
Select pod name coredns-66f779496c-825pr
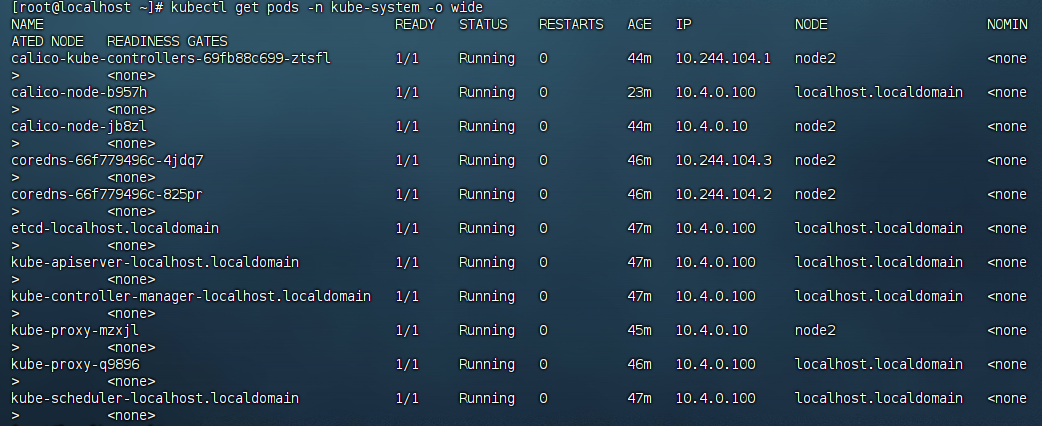107,195
